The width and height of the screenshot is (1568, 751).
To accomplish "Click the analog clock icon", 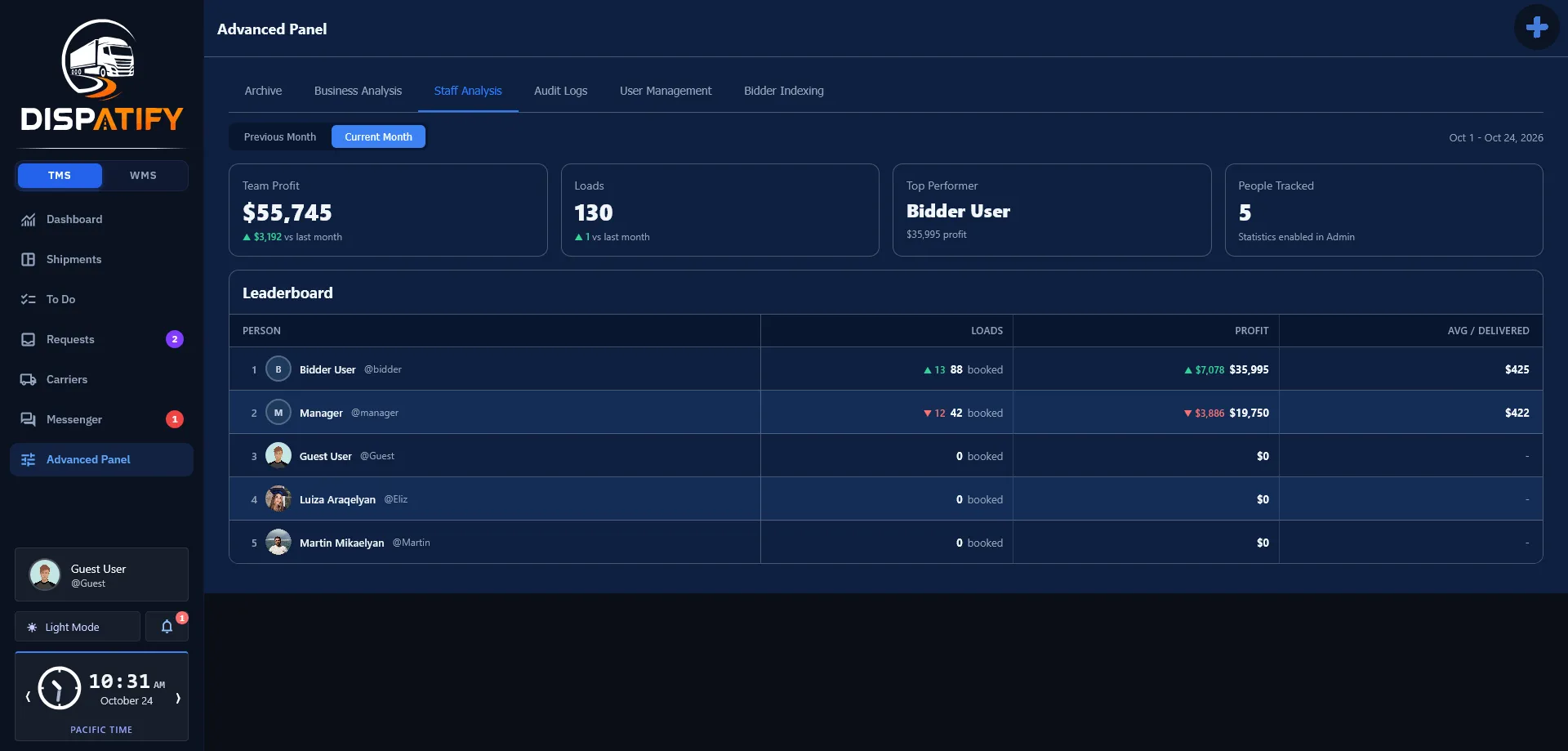I will click(59, 688).
